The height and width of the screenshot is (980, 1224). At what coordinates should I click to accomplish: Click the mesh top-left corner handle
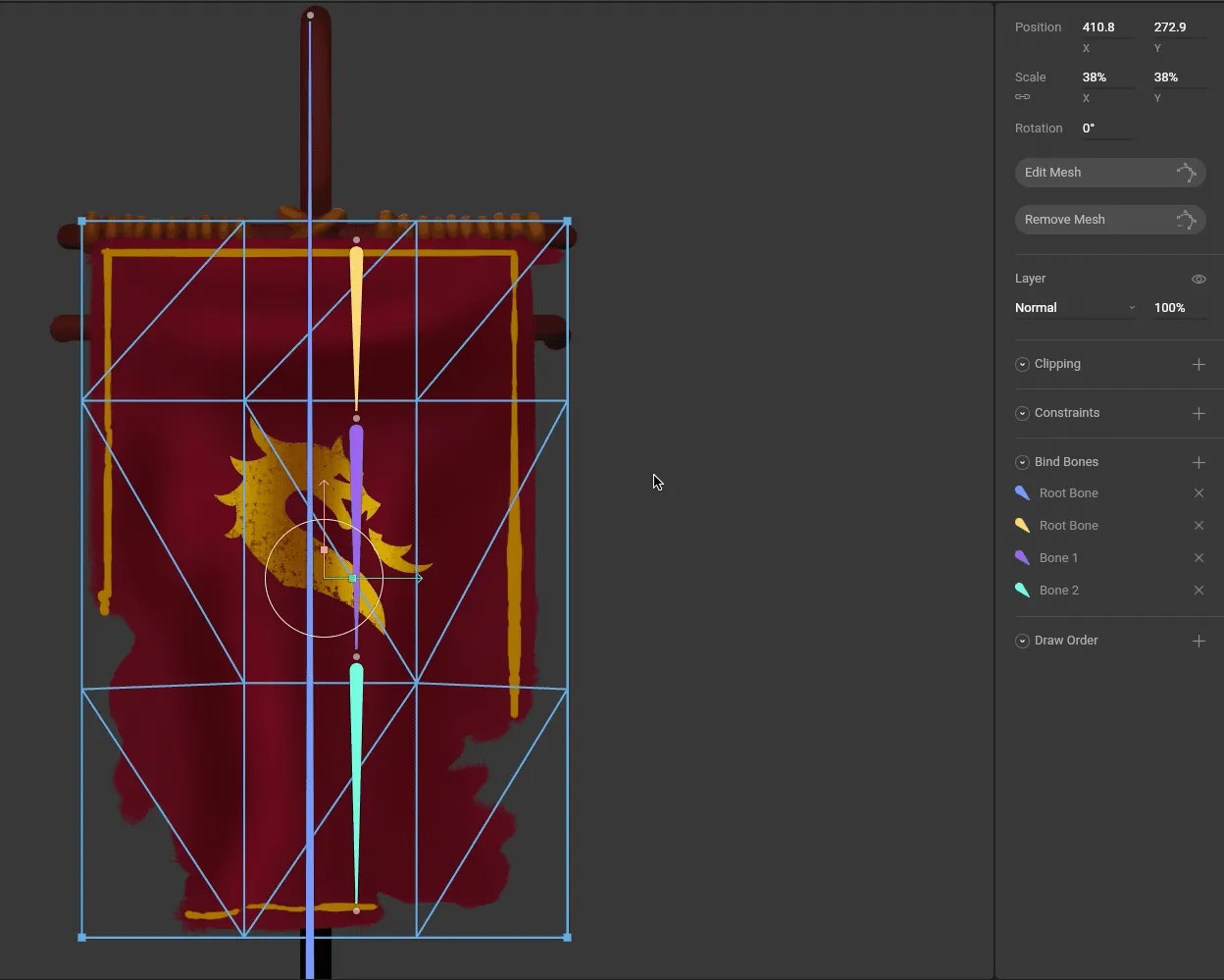click(x=81, y=222)
